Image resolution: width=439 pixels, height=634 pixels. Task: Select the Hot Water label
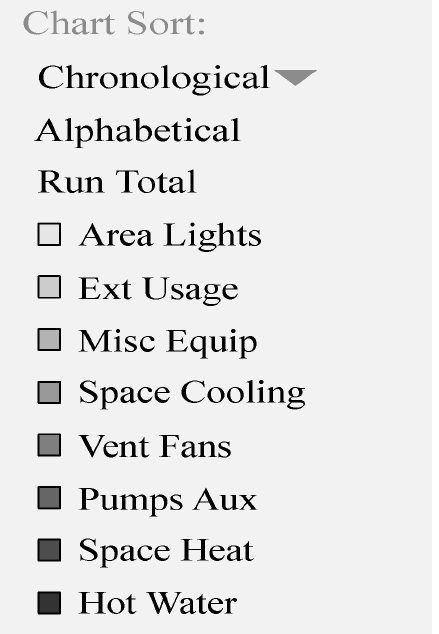coord(158,603)
